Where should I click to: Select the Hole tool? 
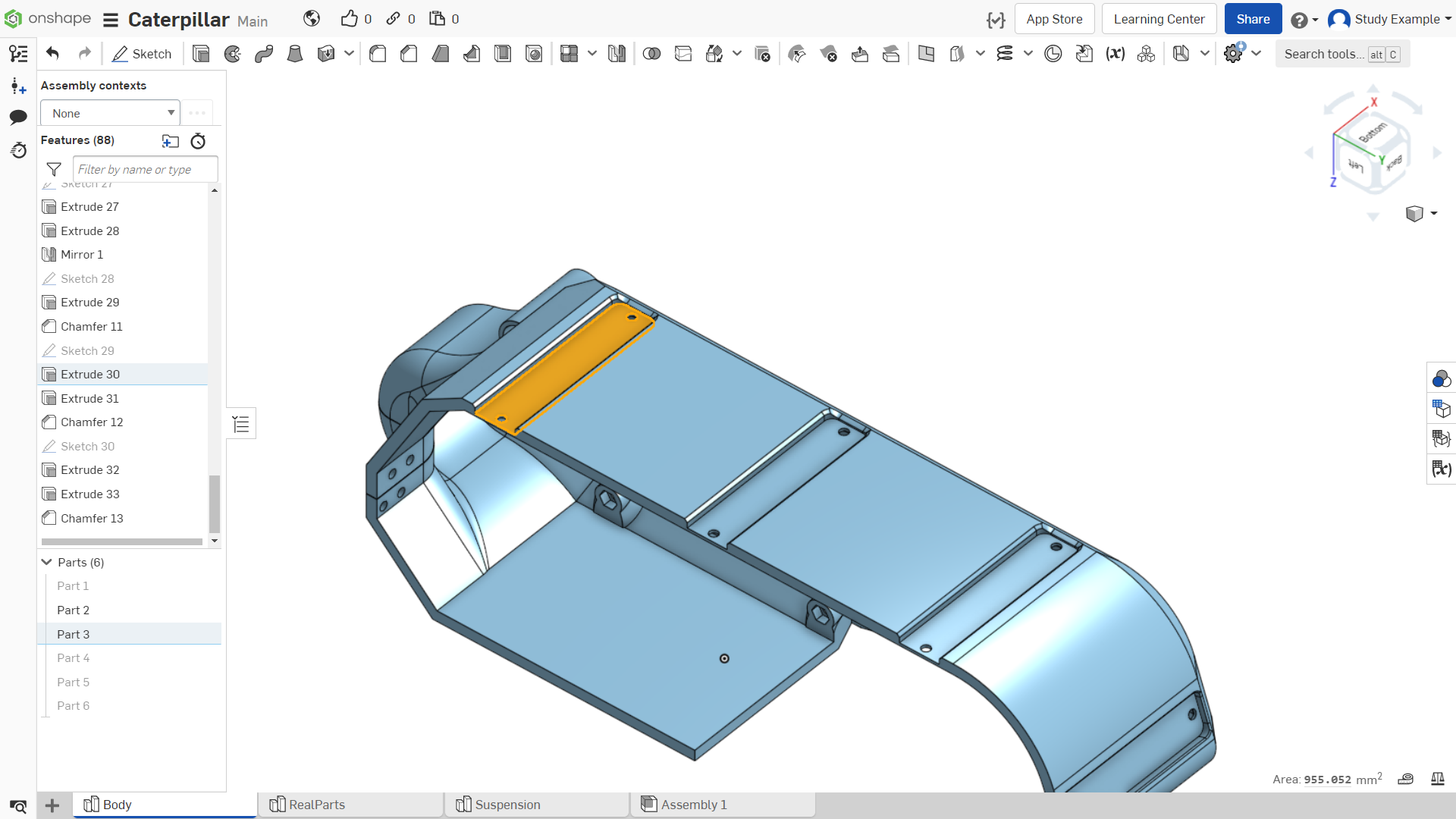point(534,54)
